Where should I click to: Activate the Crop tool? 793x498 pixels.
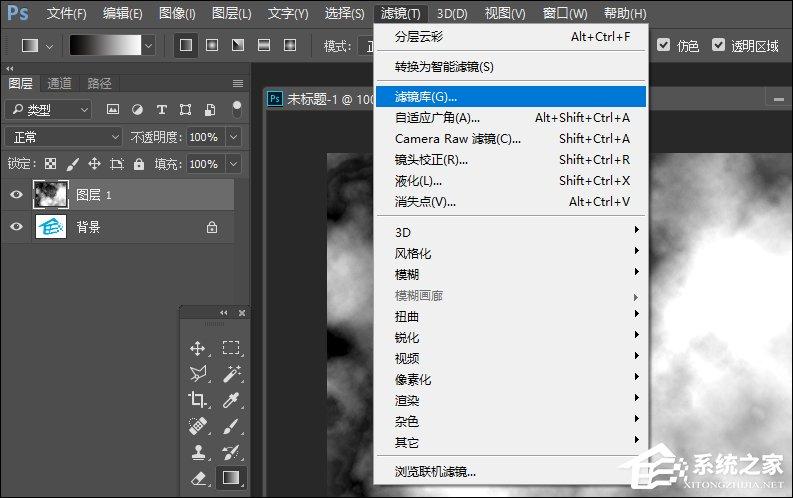pos(198,400)
